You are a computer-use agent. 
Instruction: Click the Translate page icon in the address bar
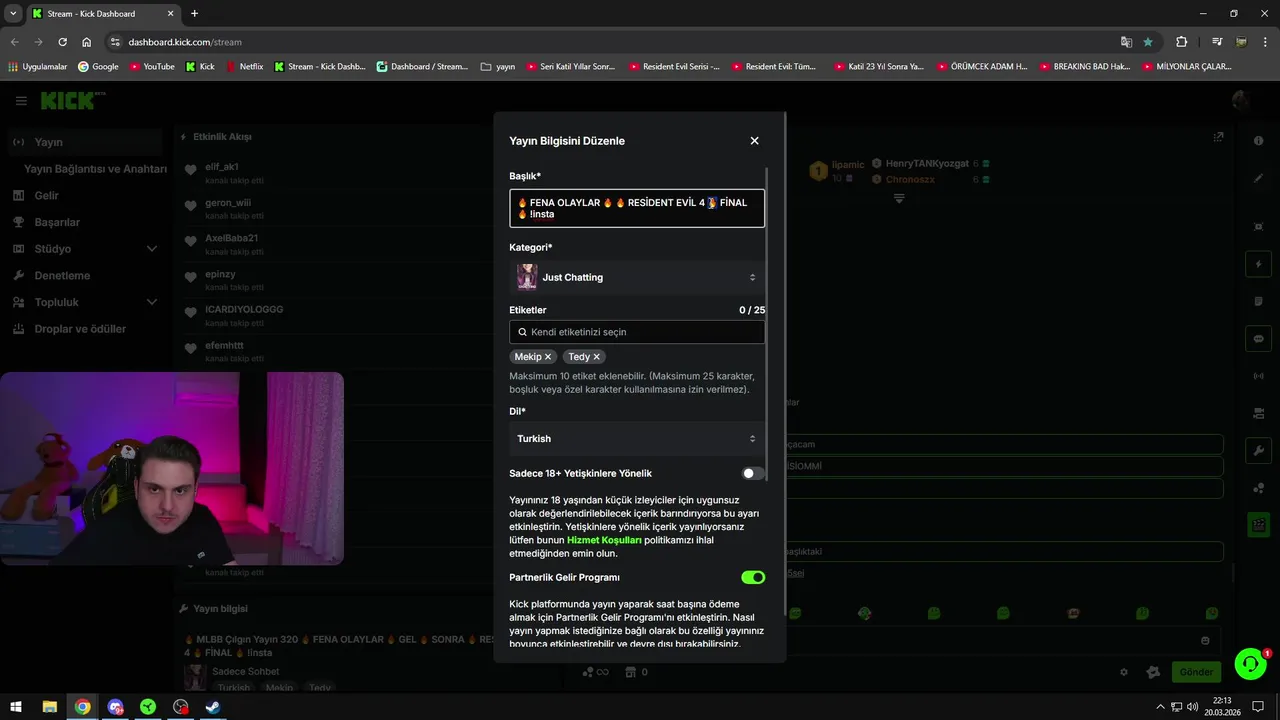tap(1126, 42)
